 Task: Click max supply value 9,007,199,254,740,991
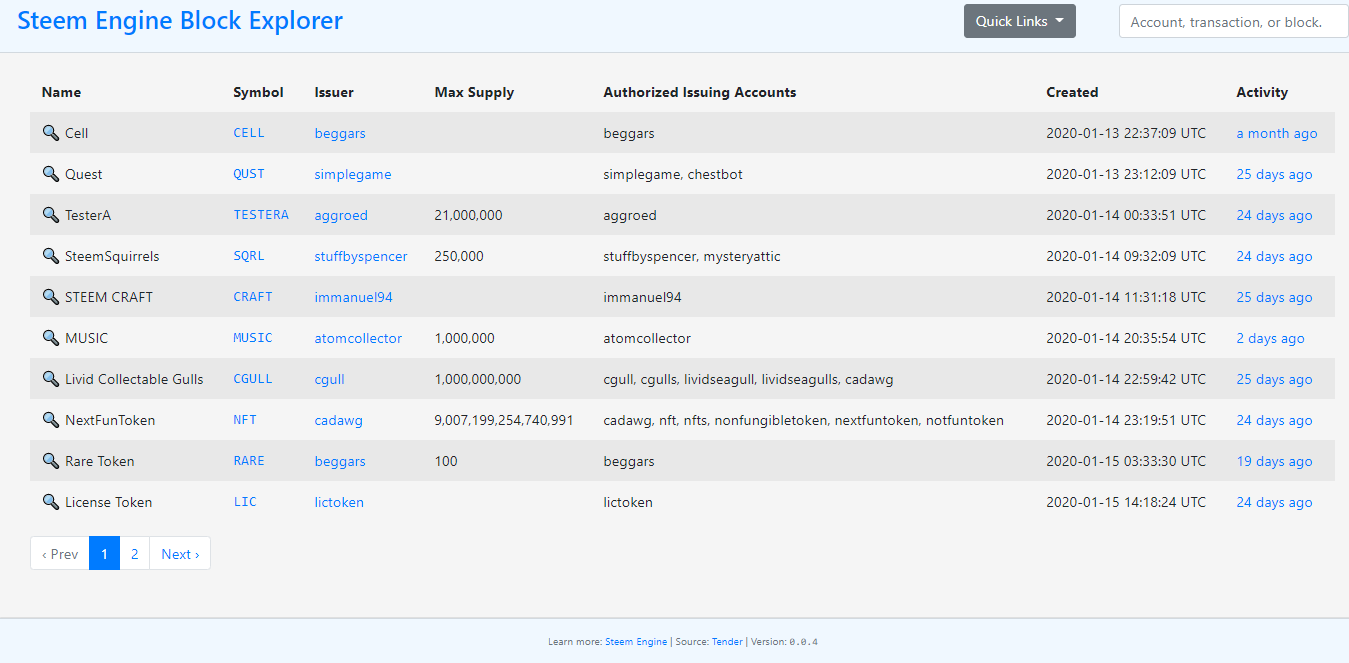(x=504, y=420)
